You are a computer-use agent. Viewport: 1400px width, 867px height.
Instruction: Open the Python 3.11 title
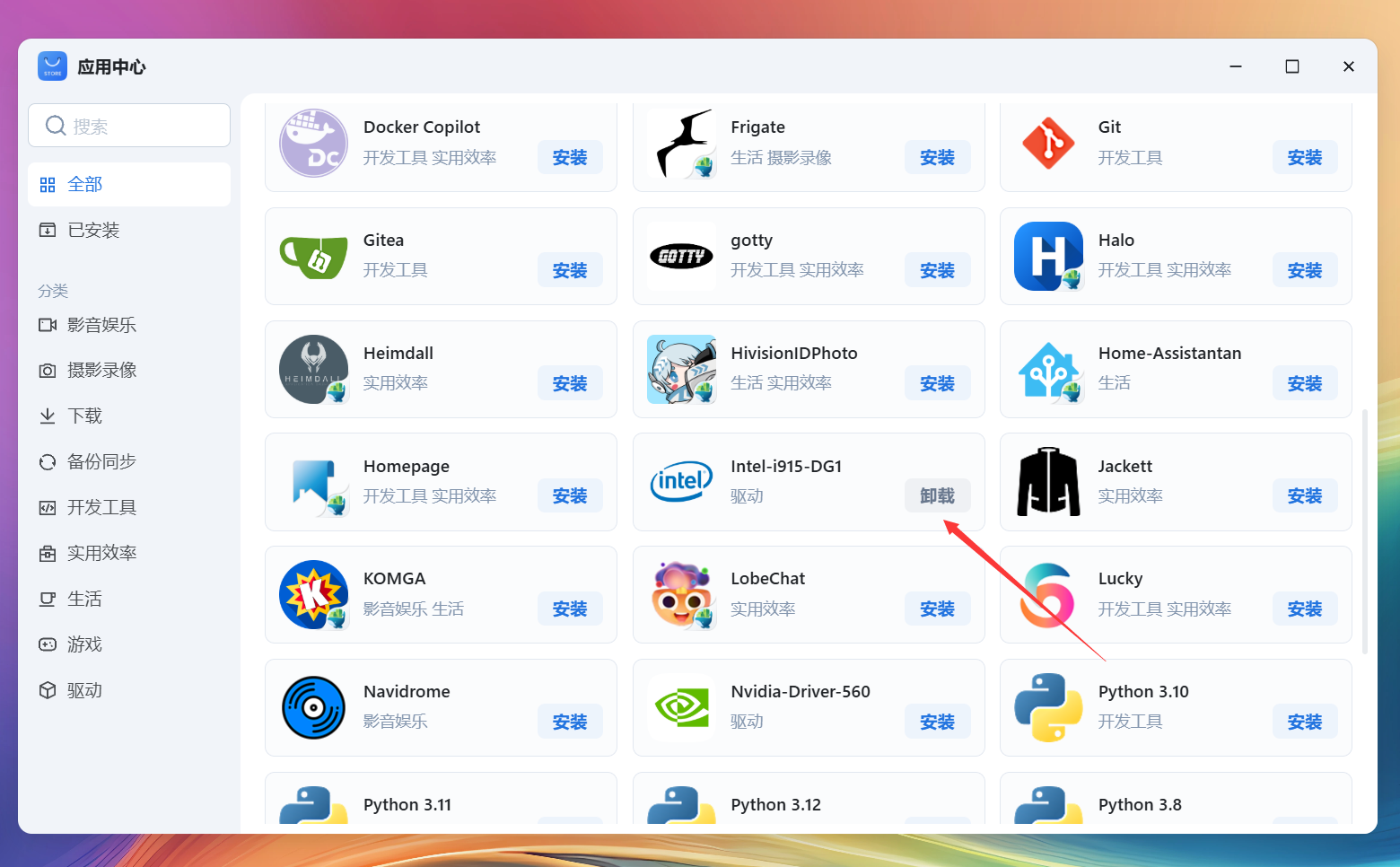tap(407, 805)
